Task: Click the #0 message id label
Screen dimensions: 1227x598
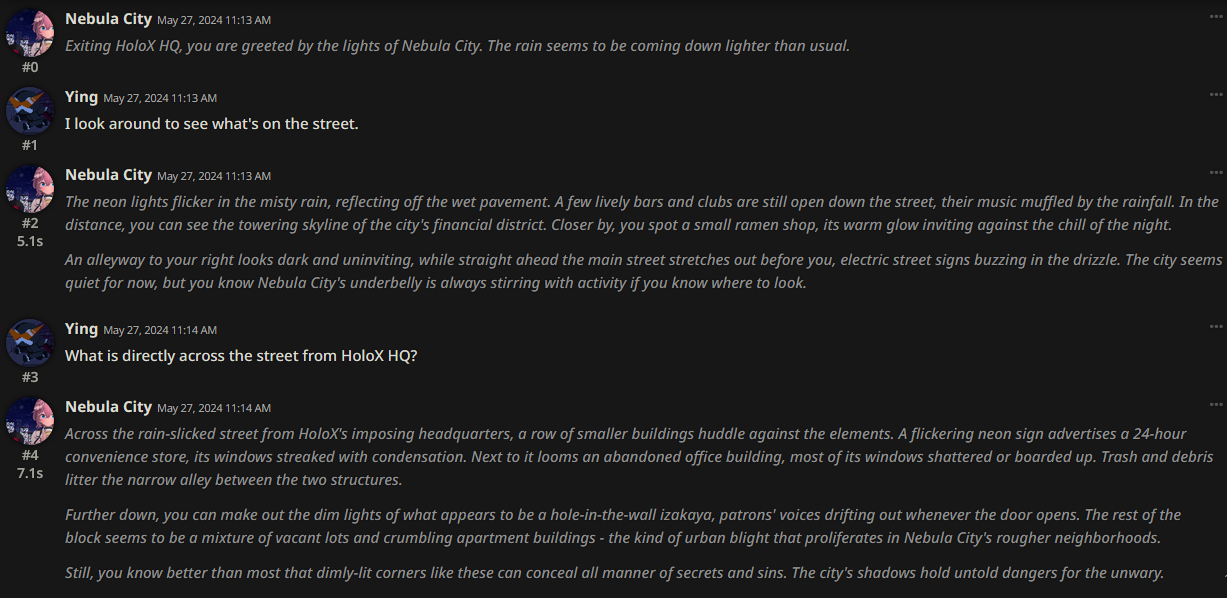Action: (30, 67)
